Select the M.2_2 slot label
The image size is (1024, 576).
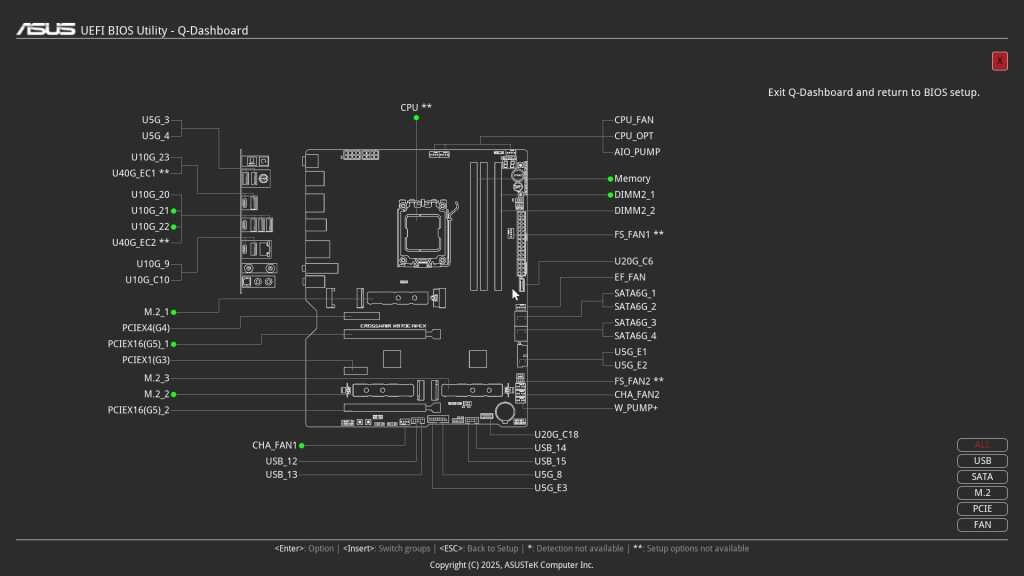[156, 394]
